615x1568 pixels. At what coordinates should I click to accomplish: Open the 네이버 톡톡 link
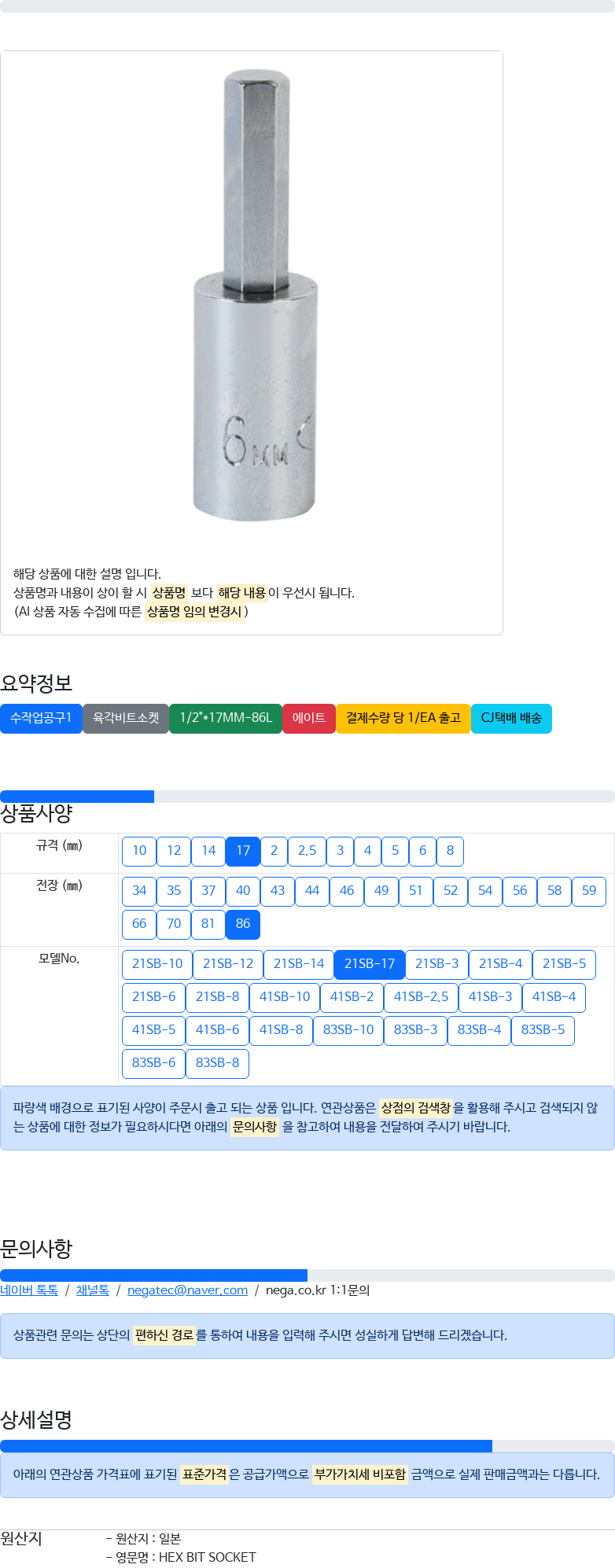[x=29, y=1290]
